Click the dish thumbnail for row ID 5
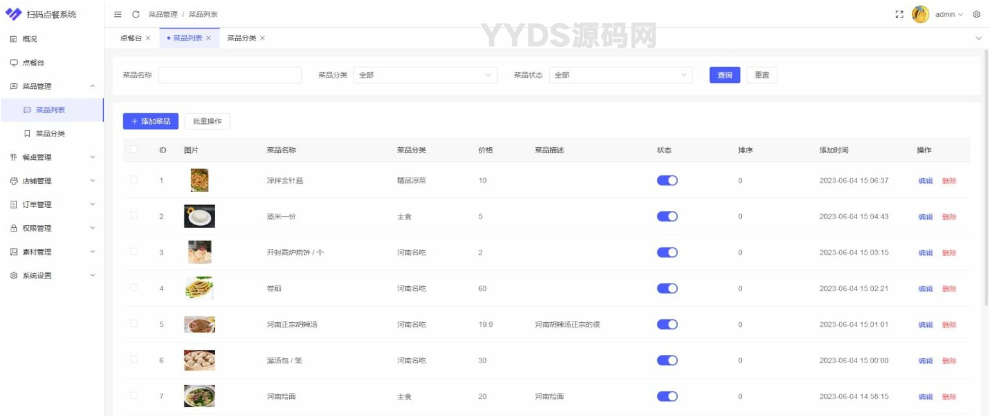The height and width of the screenshot is (416, 991). (199, 324)
